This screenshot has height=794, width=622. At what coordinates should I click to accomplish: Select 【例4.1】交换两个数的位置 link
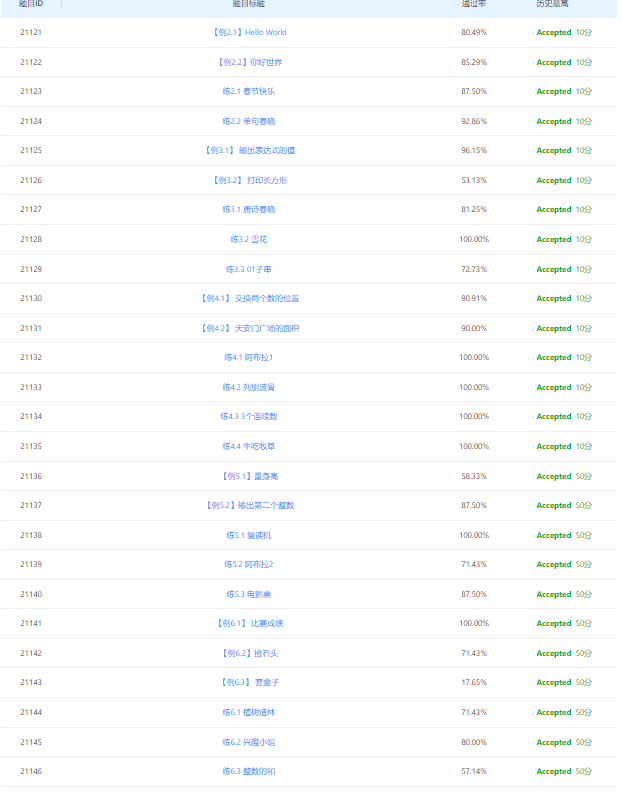(x=249, y=298)
